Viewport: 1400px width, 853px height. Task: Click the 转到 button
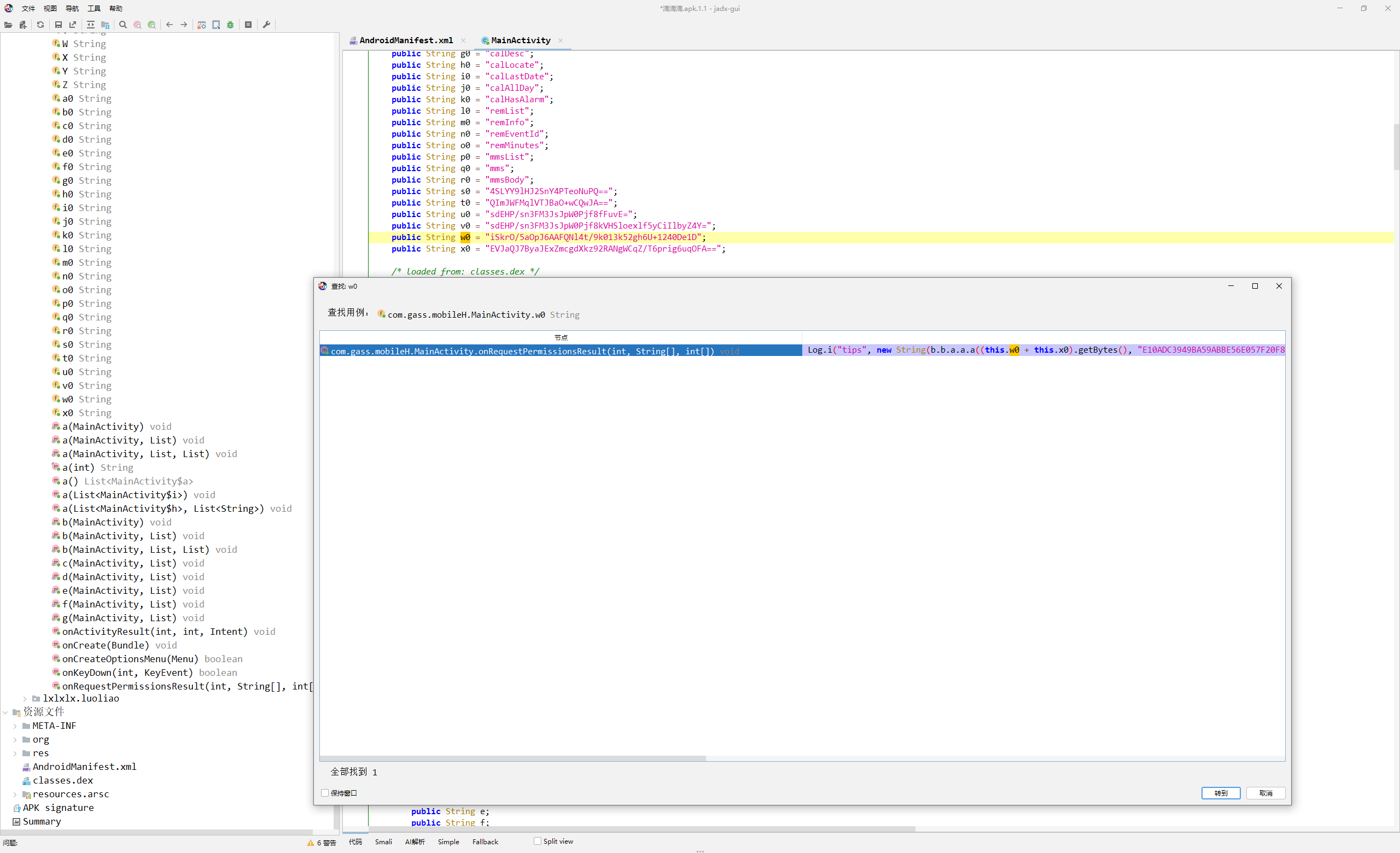click(1221, 793)
